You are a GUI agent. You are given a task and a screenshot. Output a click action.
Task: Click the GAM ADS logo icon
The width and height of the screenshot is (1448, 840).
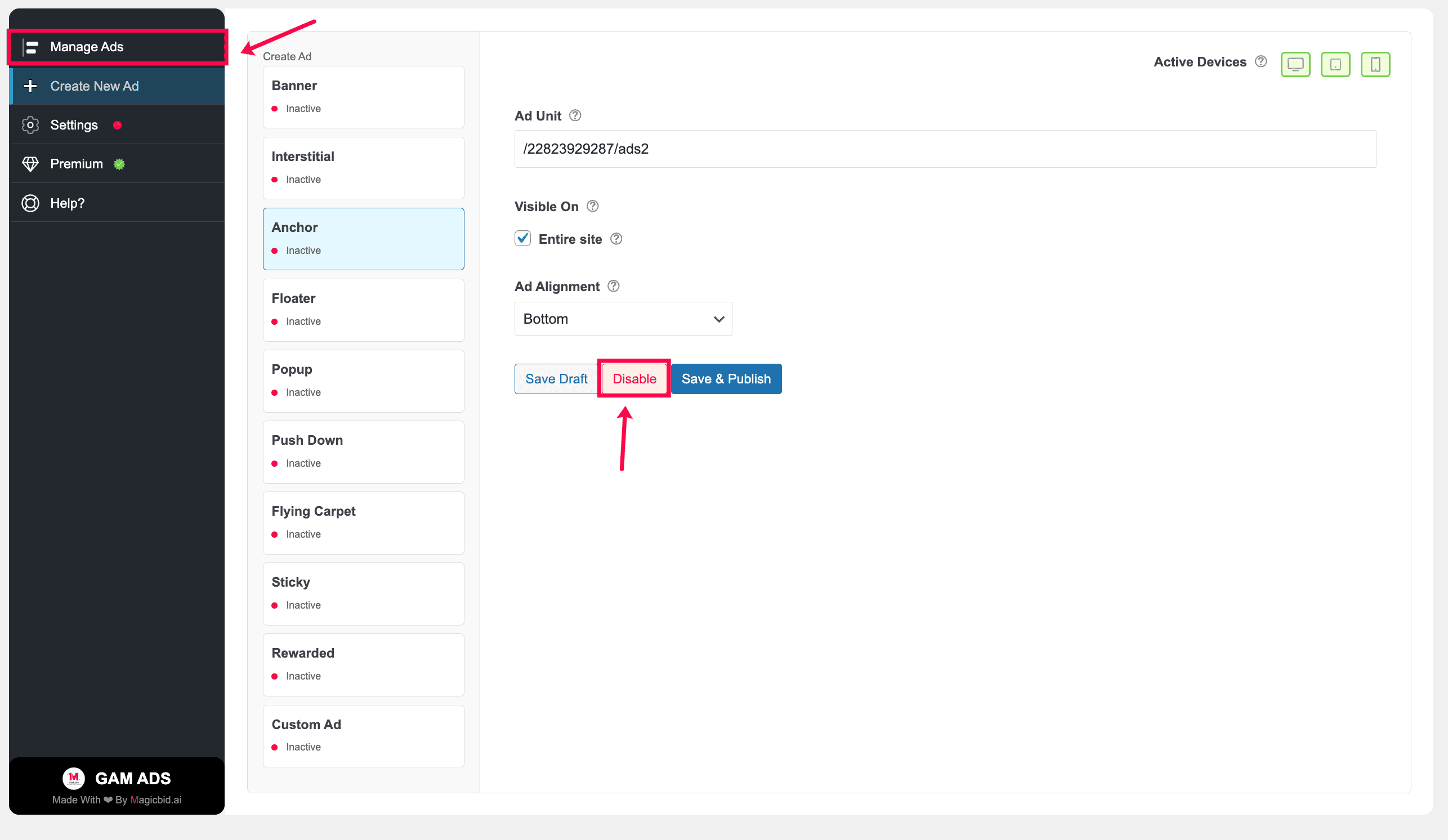point(74,778)
